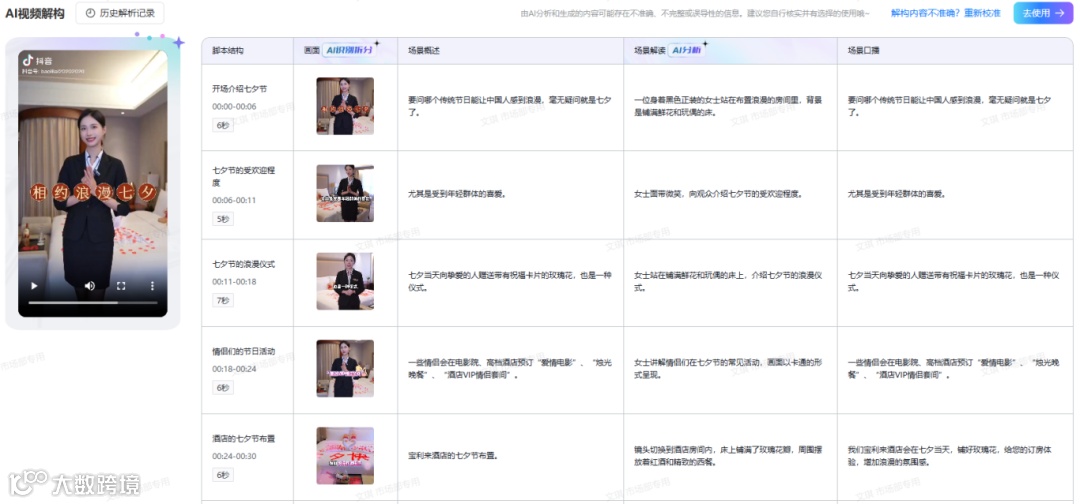Click 解构内容不准确? text
This screenshot has width=1080, height=504.
[x=926, y=13]
